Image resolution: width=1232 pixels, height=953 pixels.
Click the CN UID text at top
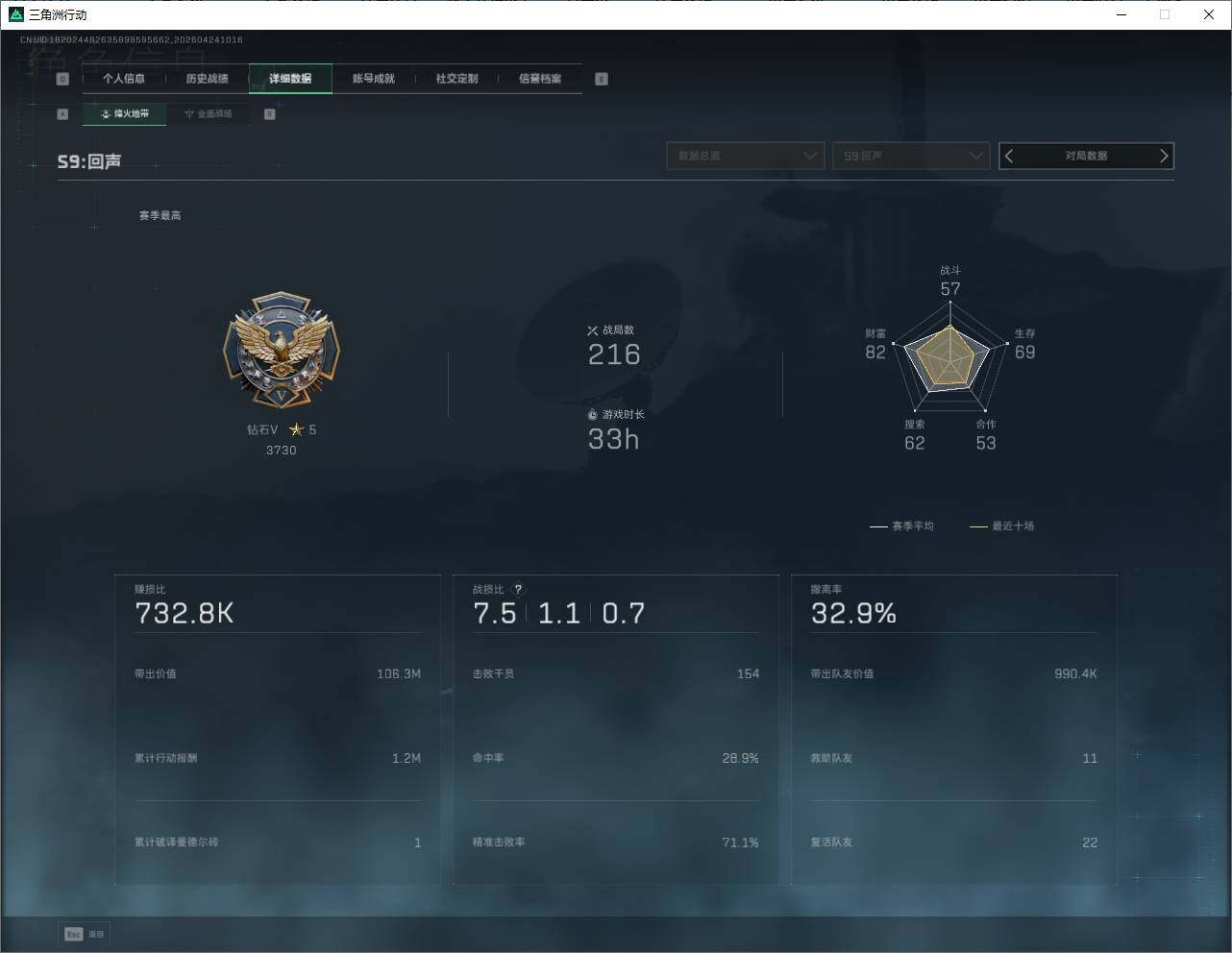[132, 40]
